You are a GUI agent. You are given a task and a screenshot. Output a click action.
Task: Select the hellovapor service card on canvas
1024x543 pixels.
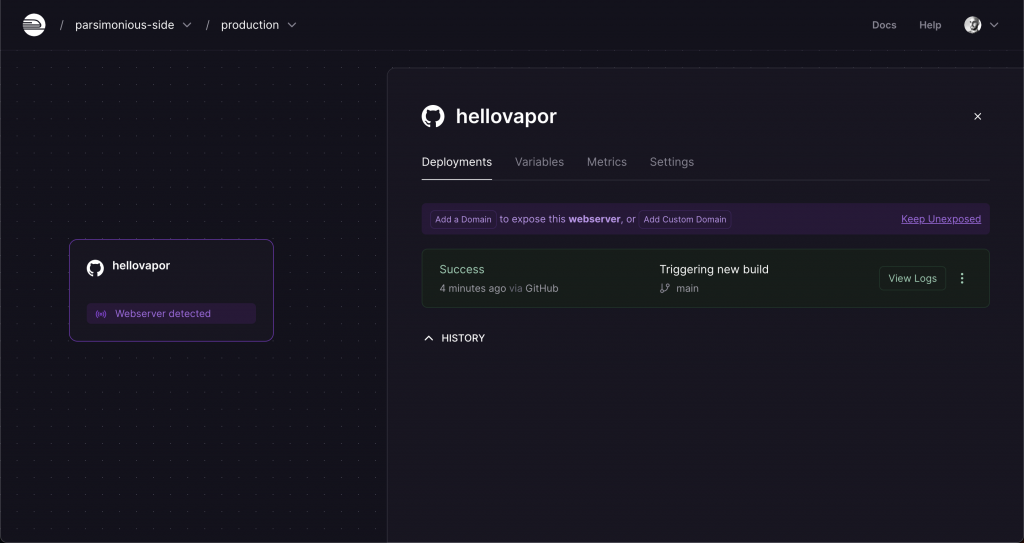(x=171, y=290)
